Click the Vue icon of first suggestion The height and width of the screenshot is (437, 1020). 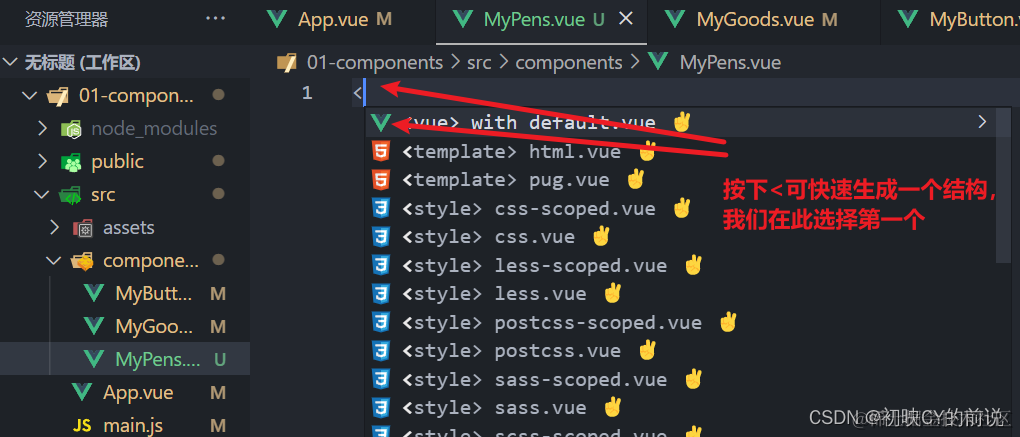pyautogui.click(x=380, y=122)
